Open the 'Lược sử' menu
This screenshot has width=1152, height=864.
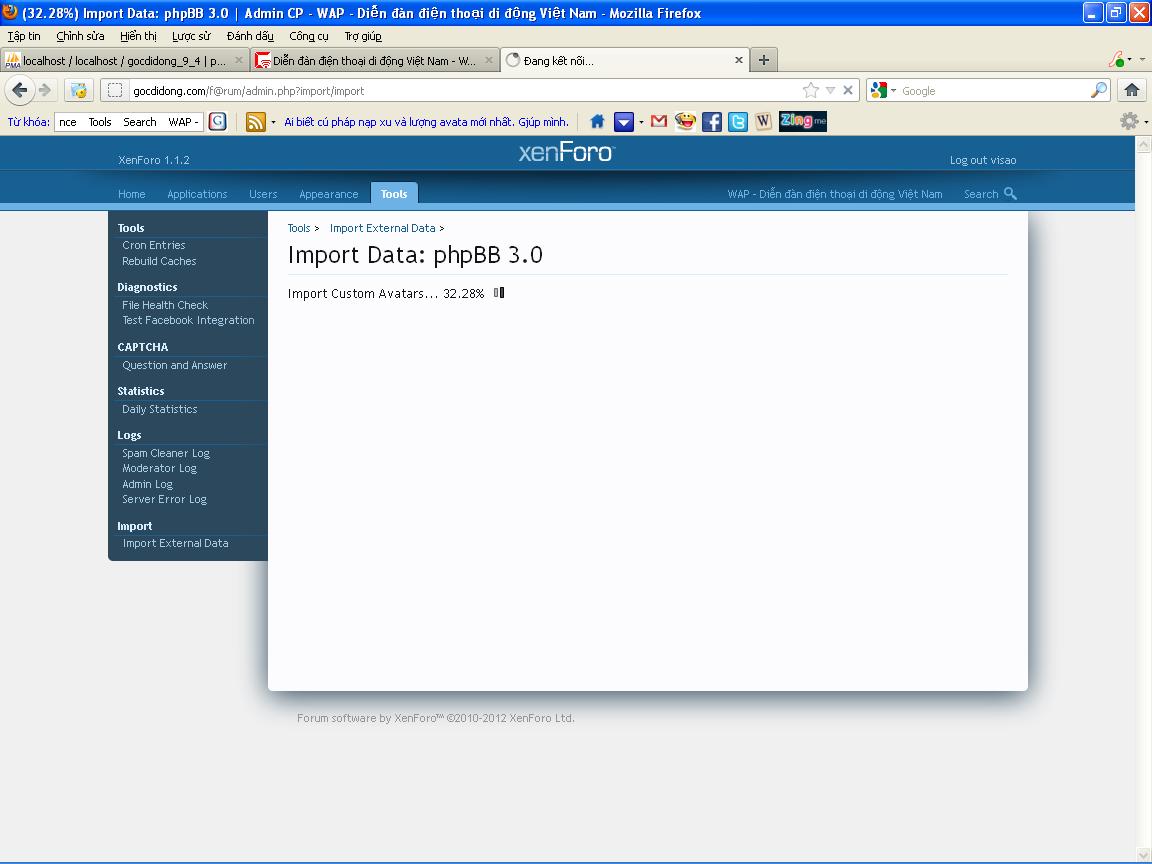pyautogui.click(x=191, y=36)
